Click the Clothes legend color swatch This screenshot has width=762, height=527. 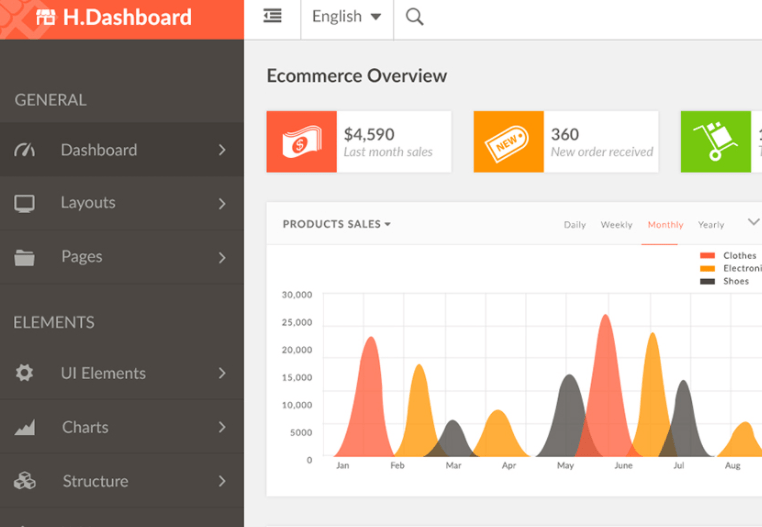click(x=707, y=256)
